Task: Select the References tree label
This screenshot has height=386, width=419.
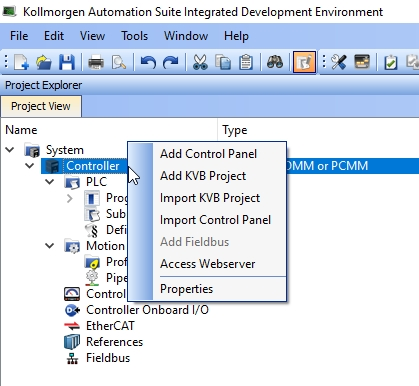Action: (114, 342)
